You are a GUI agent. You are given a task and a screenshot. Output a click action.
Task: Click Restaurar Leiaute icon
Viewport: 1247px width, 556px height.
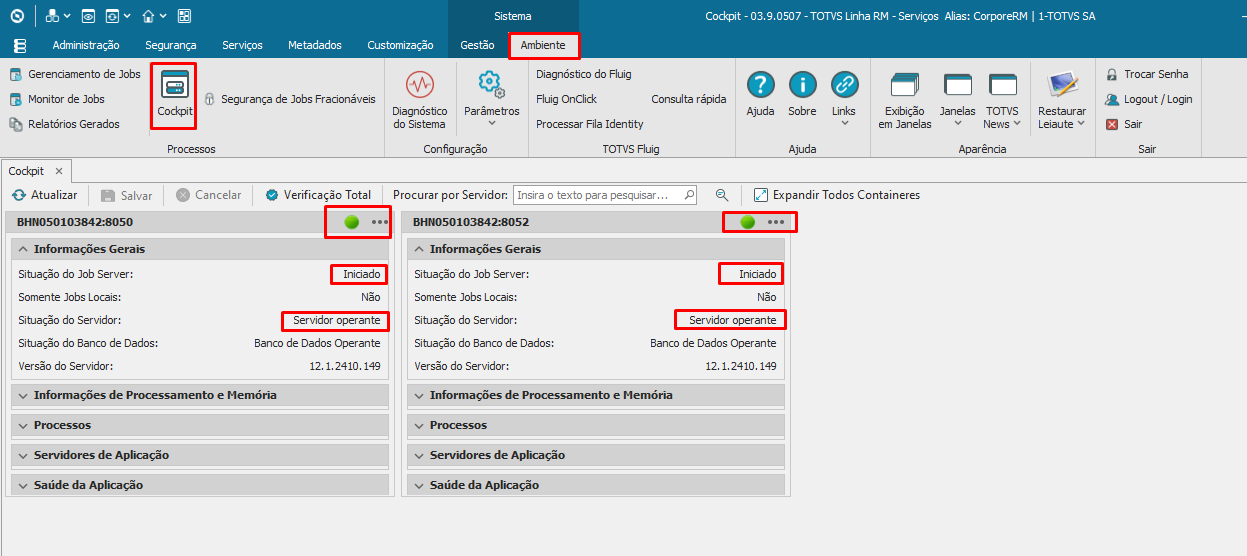(x=1062, y=85)
